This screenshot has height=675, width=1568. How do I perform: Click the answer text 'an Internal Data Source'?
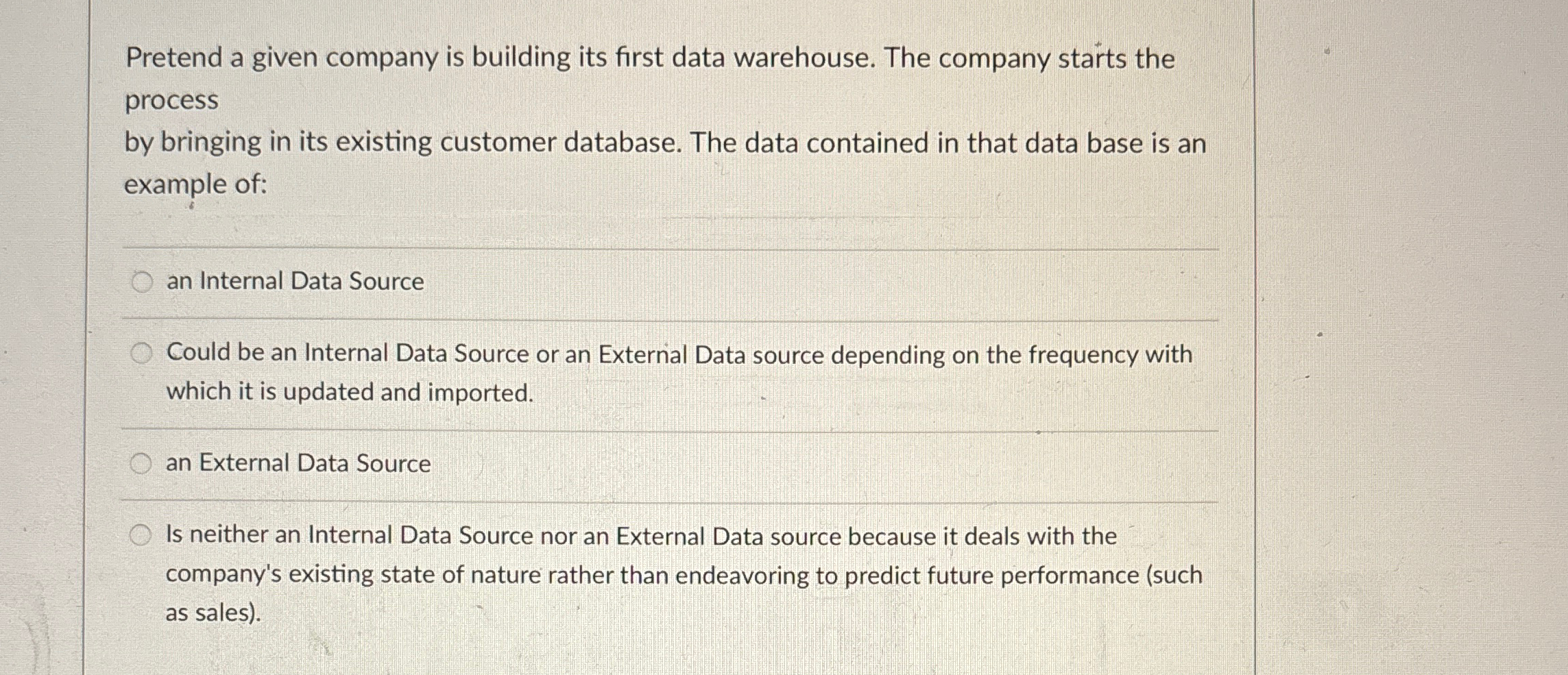point(293,281)
